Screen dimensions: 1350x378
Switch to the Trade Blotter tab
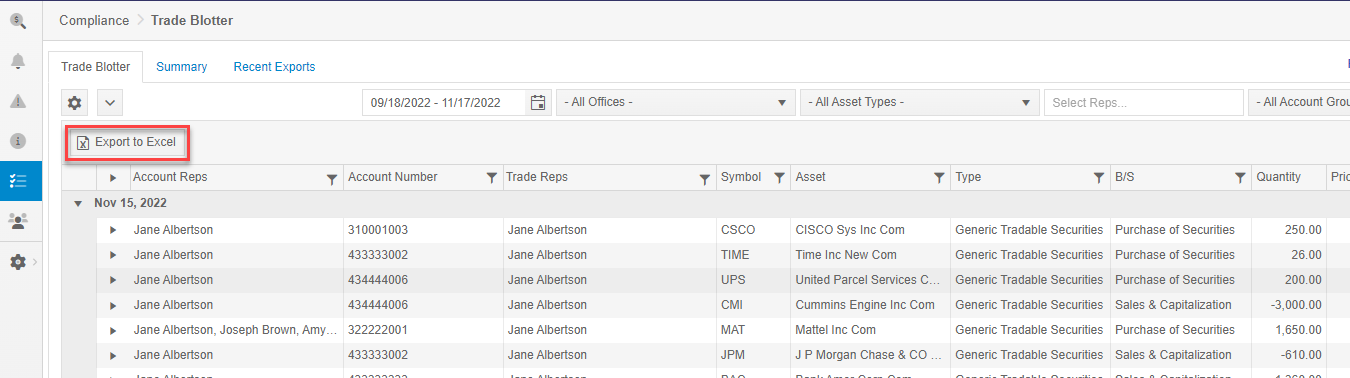pyautogui.click(x=95, y=67)
